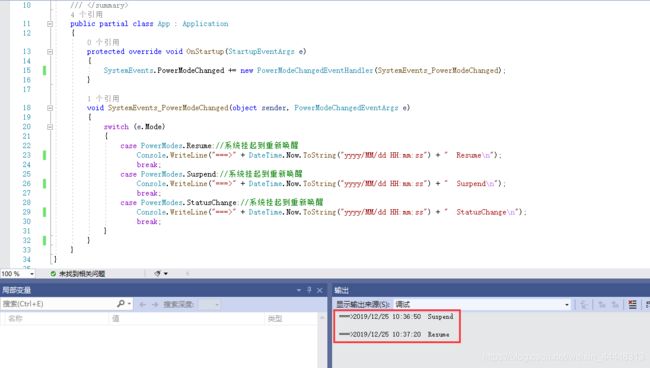Go to next message in Output toolbar
The width and height of the screenshot is (650, 368).
(x=615, y=305)
